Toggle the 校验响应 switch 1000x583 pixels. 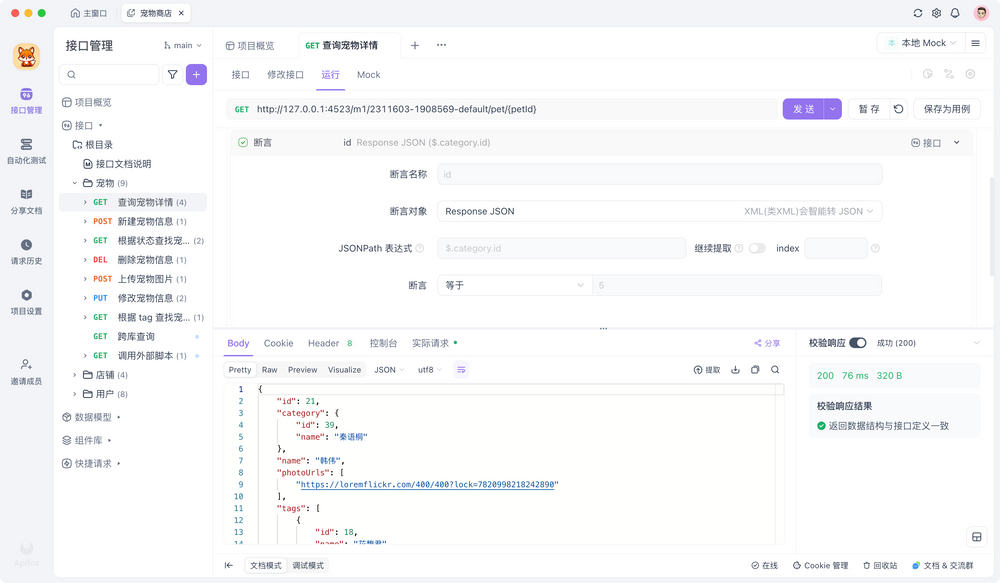click(858, 343)
